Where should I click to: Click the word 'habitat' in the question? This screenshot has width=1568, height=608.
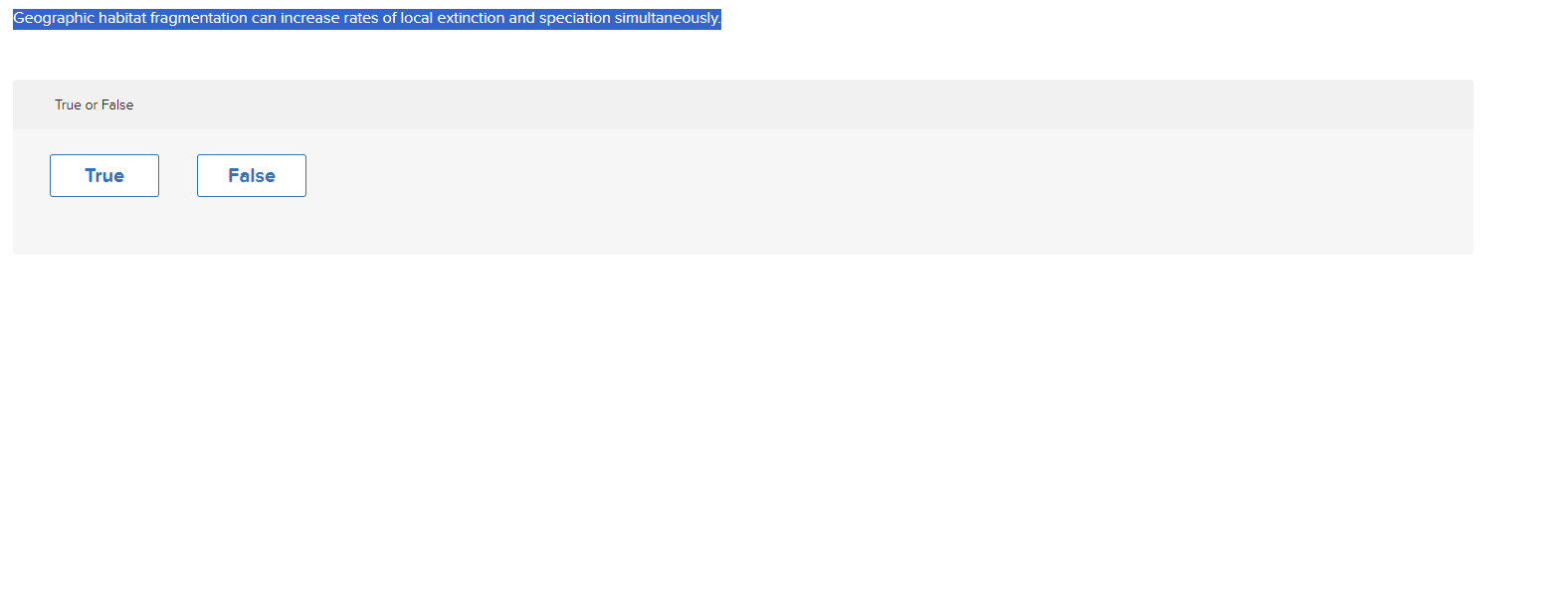click(122, 18)
